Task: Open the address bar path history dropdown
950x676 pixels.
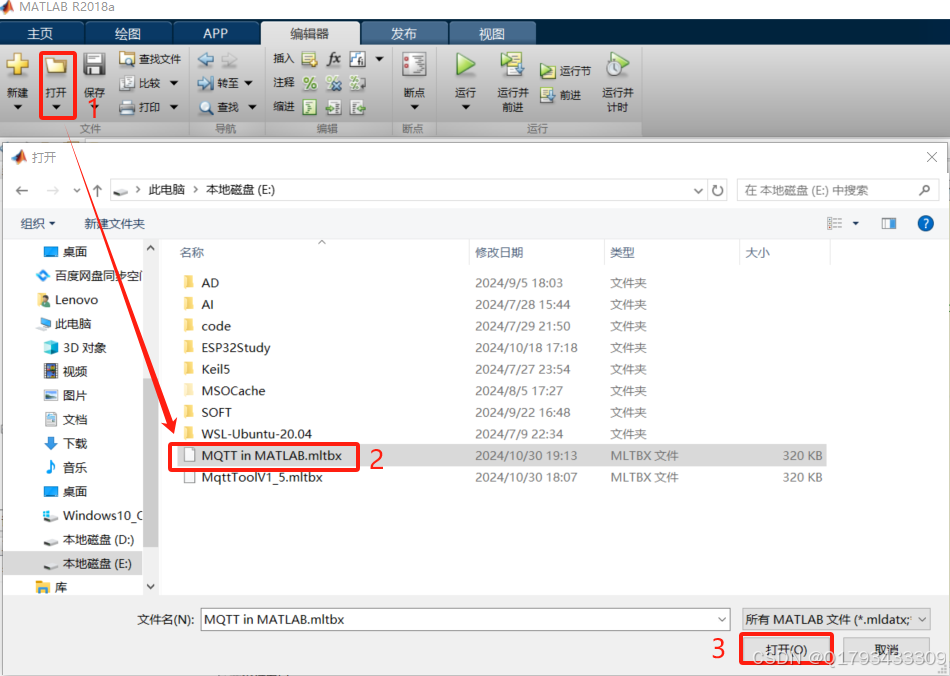Action: (698, 190)
